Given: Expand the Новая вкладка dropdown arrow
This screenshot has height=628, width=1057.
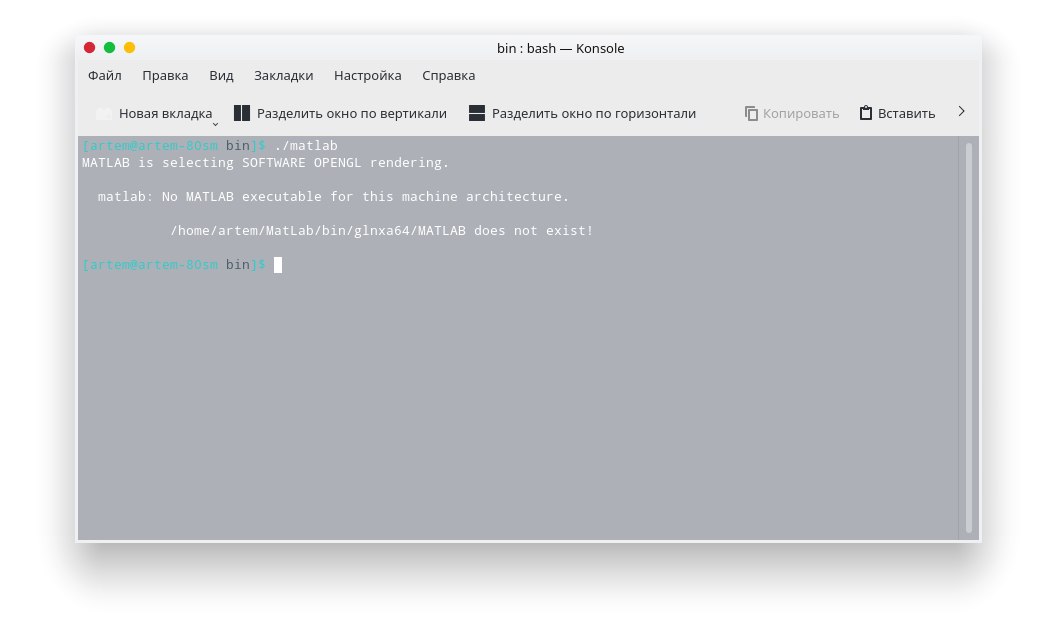Looking at the screenshot, I should point(215,124).
